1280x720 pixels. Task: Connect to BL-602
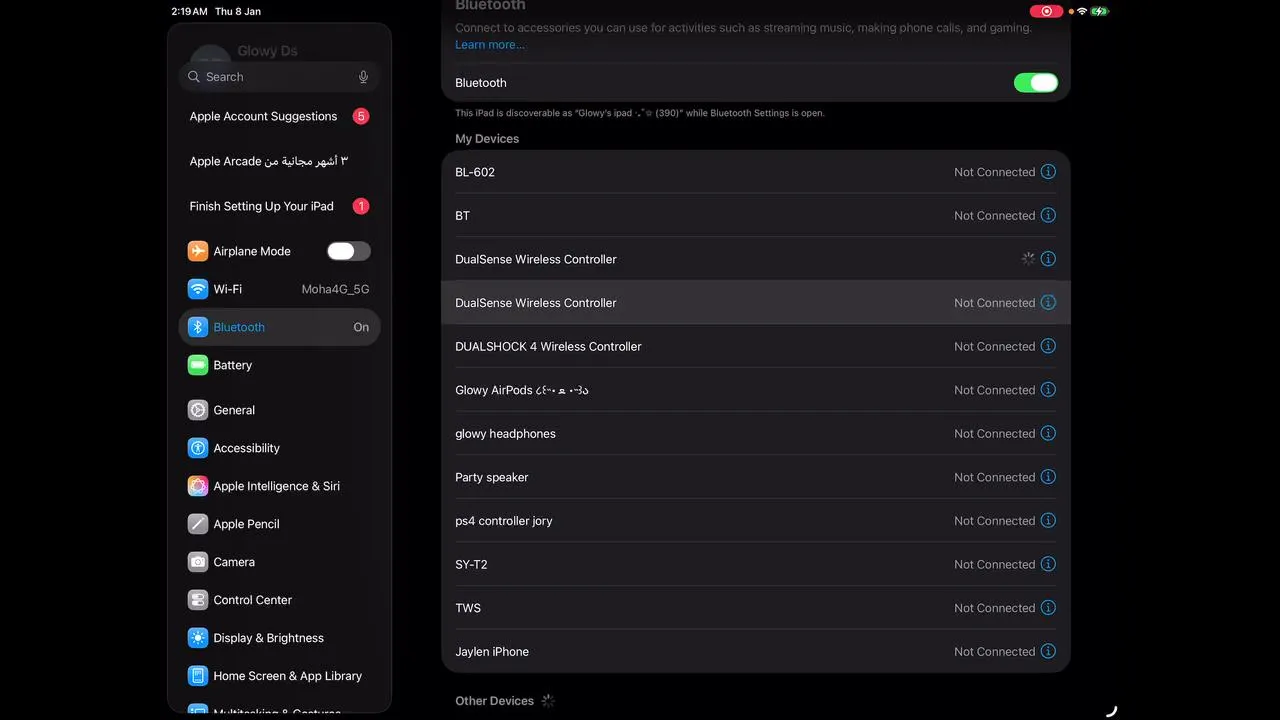point(756,172)
